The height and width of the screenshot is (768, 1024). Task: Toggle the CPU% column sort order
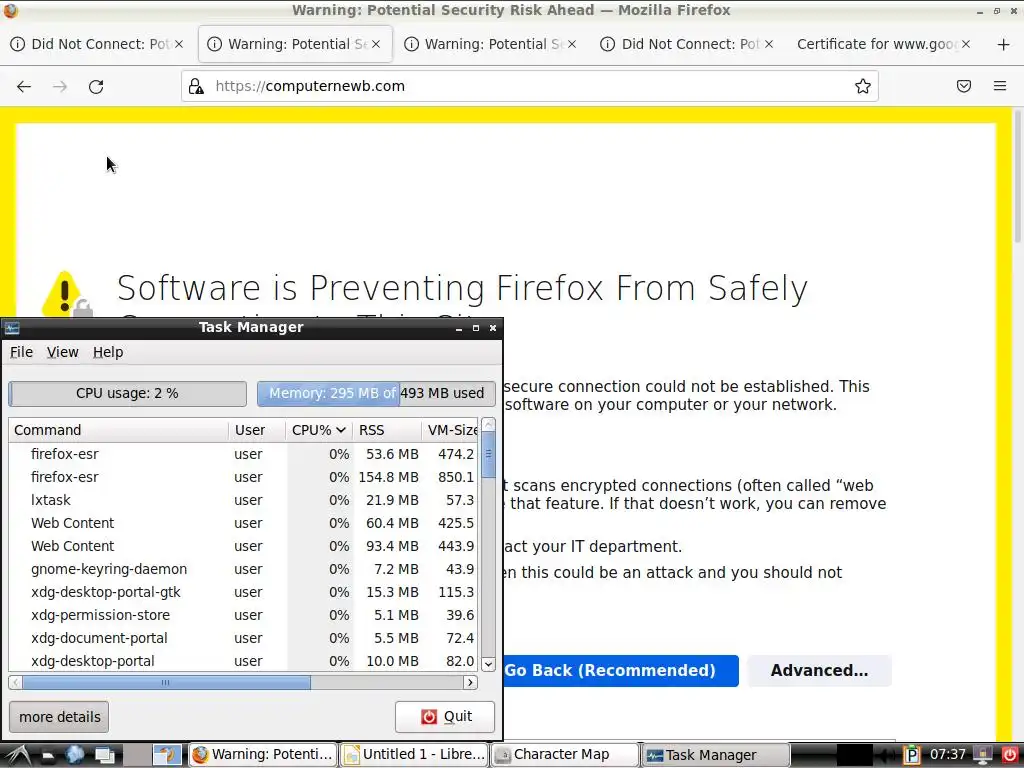(319, 430)
